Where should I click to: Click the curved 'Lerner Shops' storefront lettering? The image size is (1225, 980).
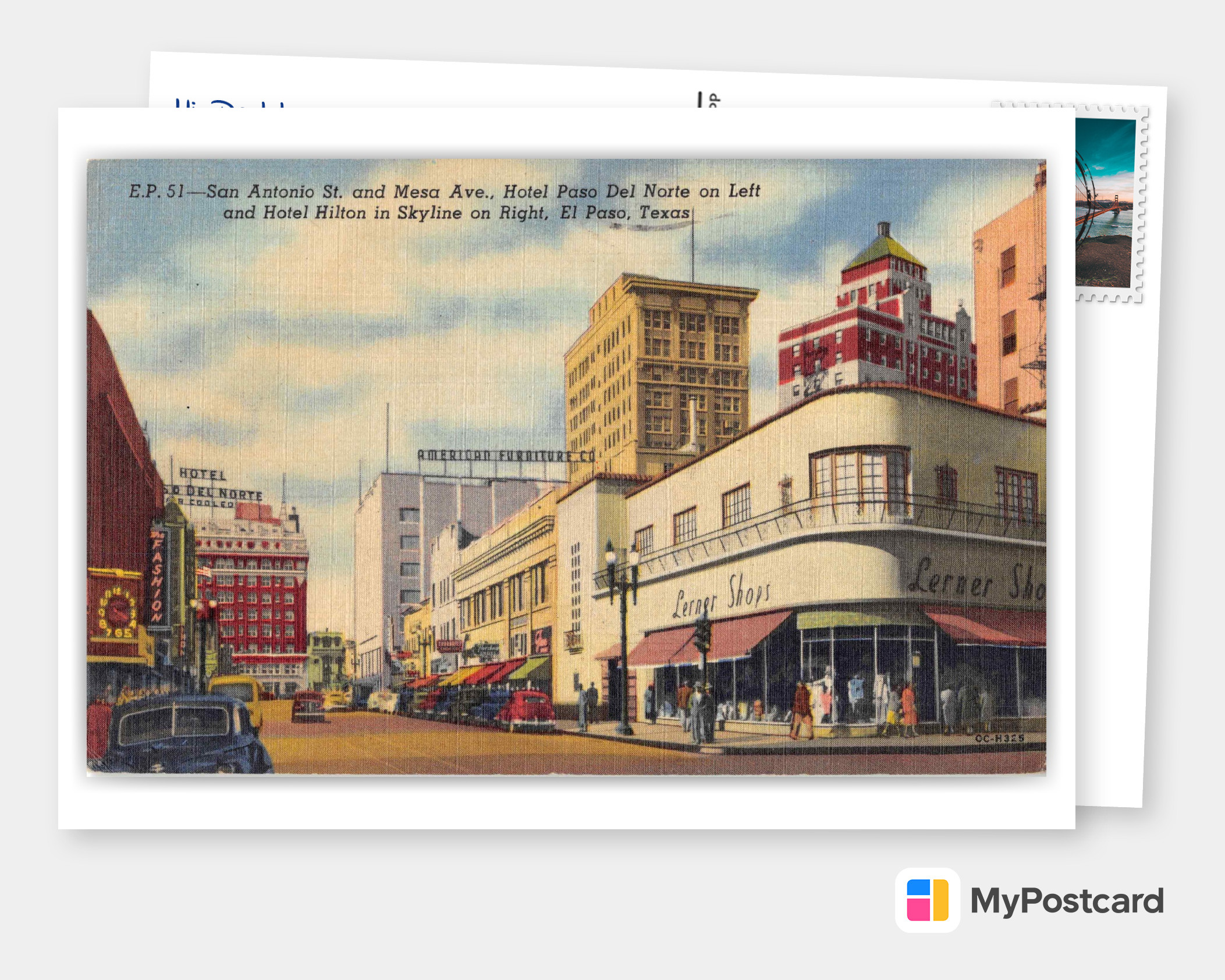tap(722, 595)
